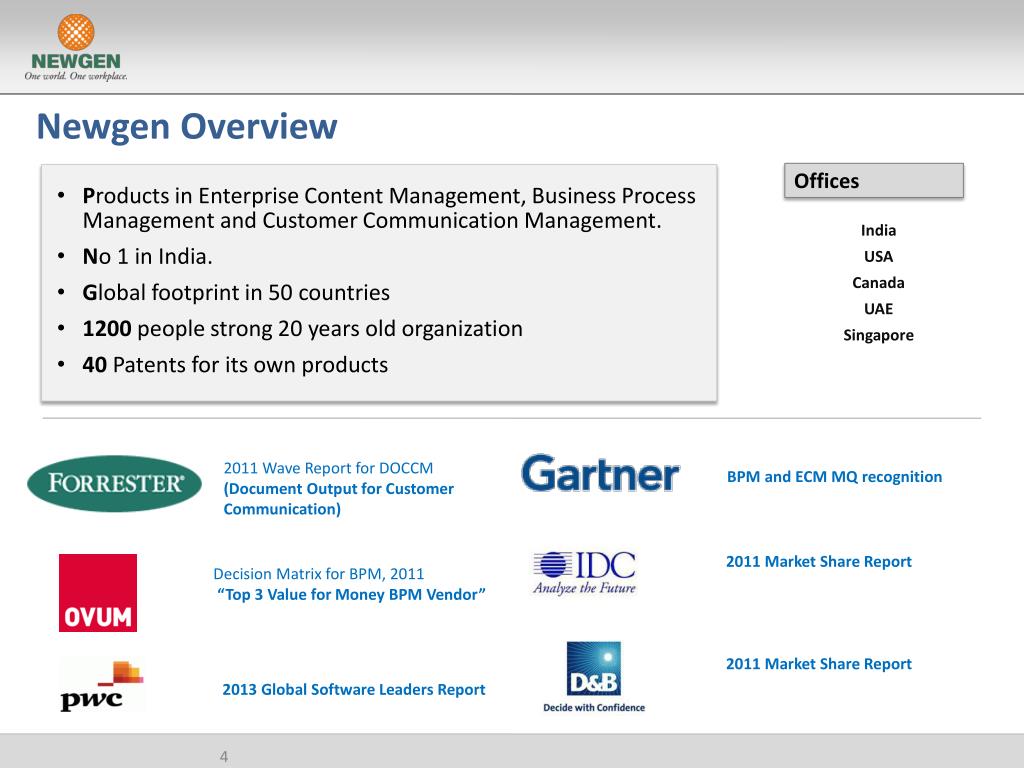Click the IDC Analyze the Future logo
1024x768 pixels.
[x=584, y=573]
